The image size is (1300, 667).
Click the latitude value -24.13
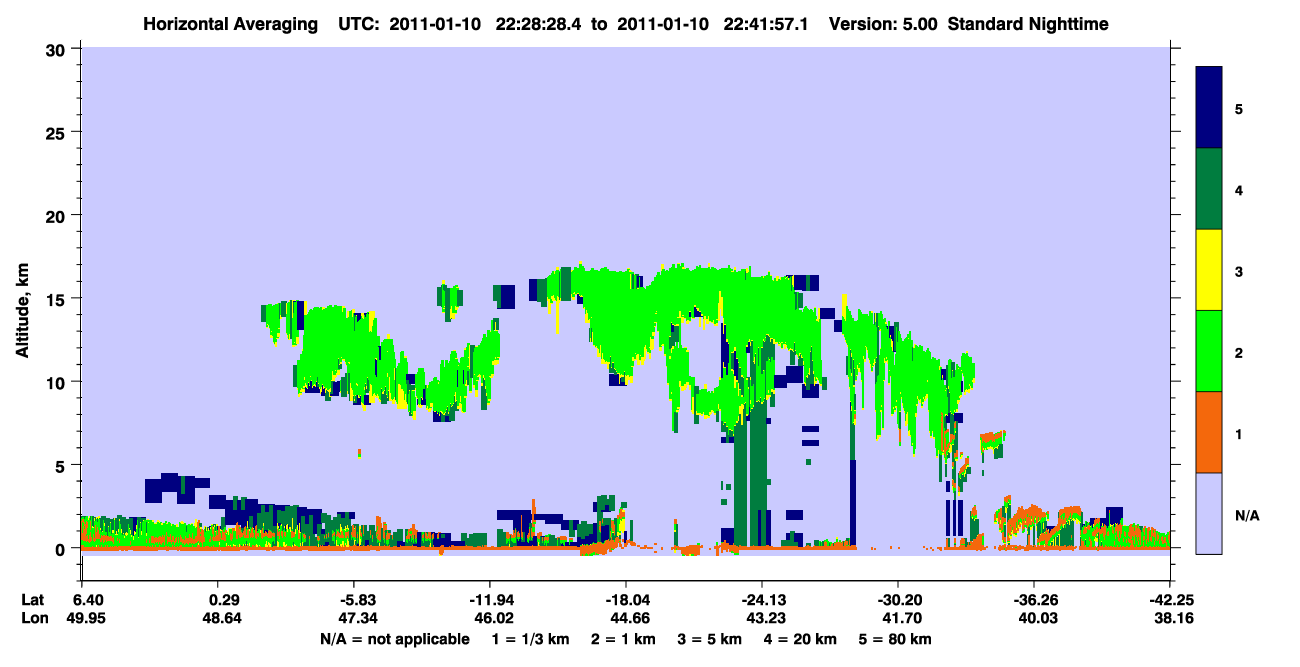(763, 600)
